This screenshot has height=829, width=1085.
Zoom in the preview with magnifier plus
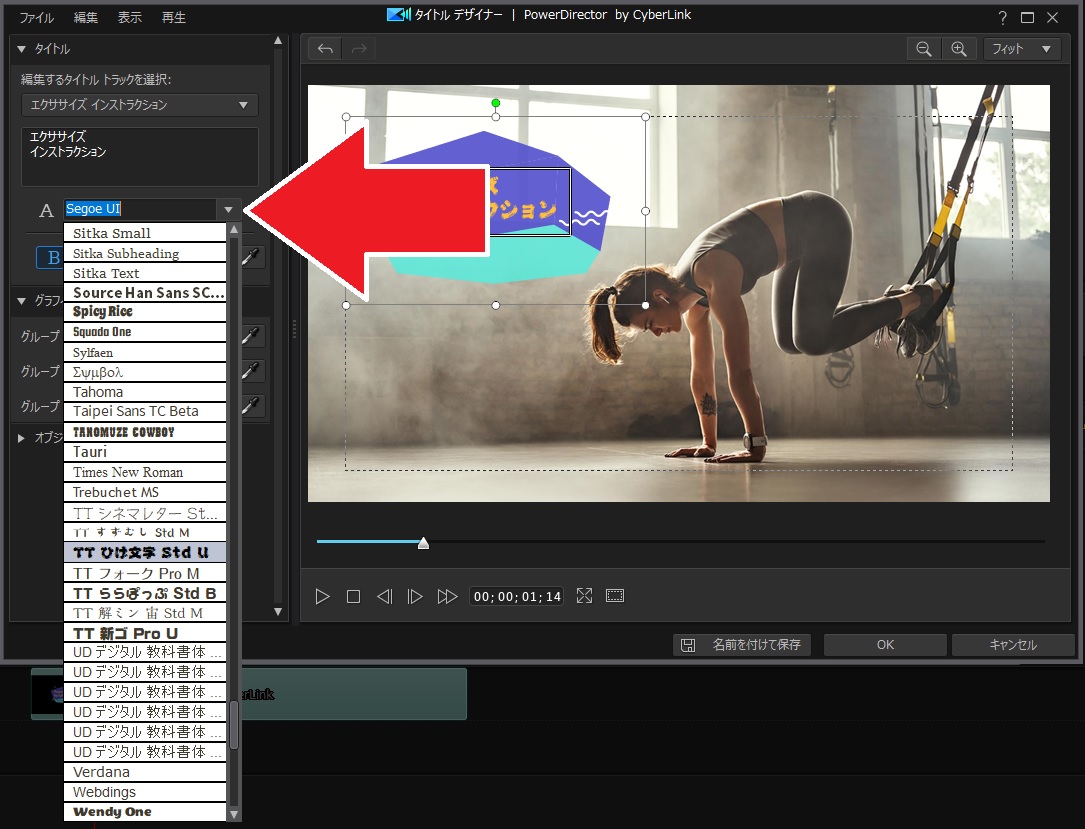click(x=958, y=49)
